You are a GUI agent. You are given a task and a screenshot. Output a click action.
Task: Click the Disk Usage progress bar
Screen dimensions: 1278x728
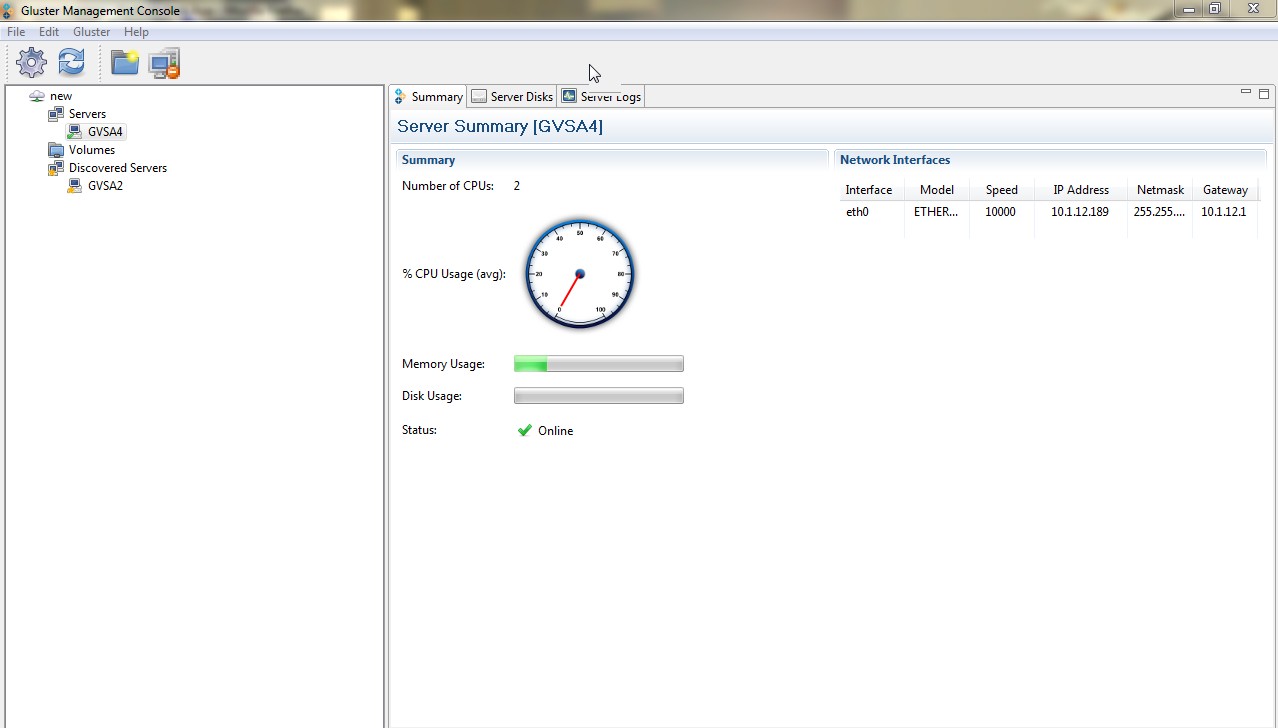[x=598, y=396]
